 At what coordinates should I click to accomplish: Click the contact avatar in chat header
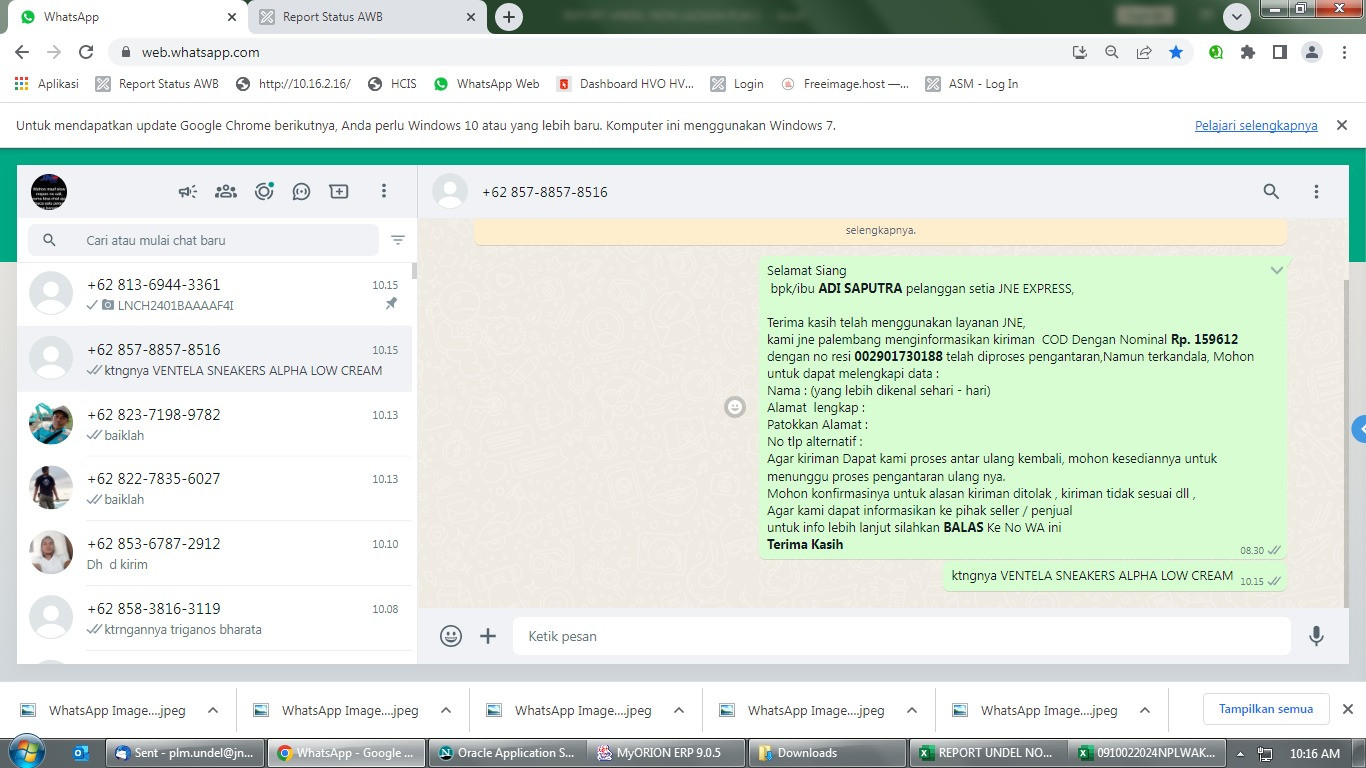tap(450, 191)
